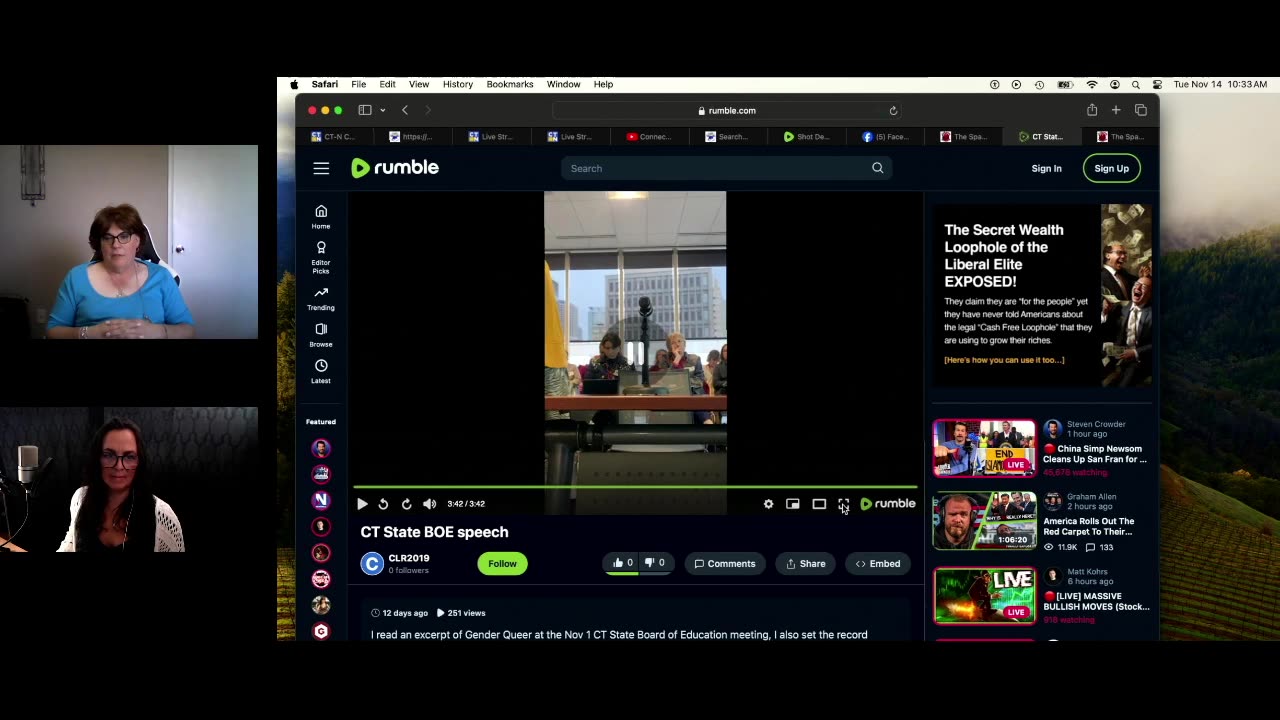Mute the video volume
The width and height of the screenshot is (1280, 720).
coord(429,504)
